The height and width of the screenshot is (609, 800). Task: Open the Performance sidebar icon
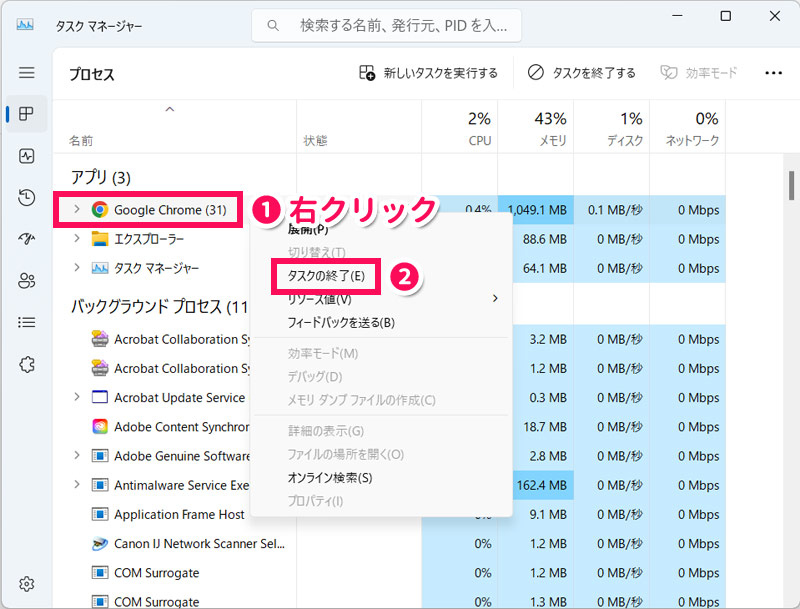coord(27,156)
